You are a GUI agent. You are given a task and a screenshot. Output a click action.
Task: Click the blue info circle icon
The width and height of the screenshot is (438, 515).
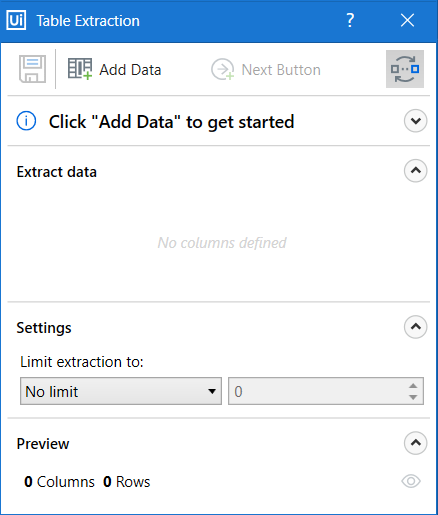click(x=26, y=121)
